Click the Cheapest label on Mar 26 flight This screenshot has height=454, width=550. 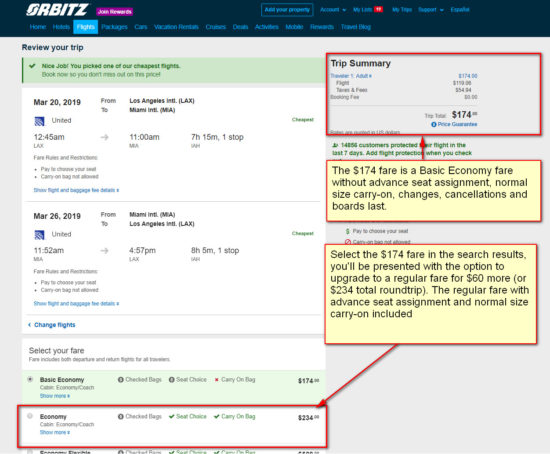pyautogui.click(x=303, y=233)
